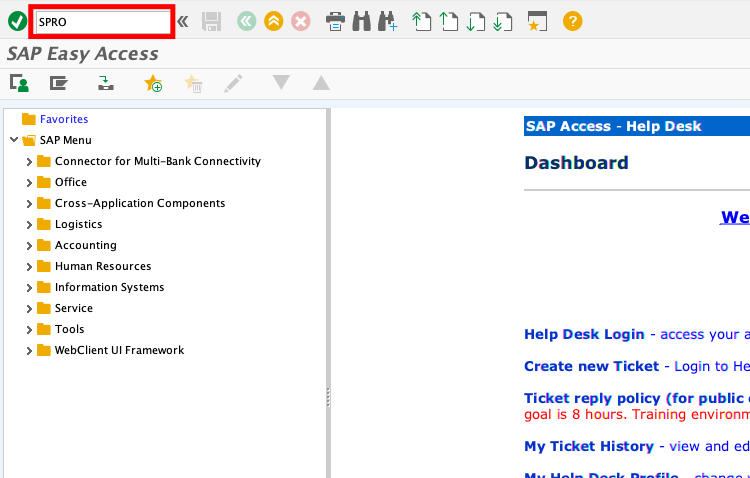Click the SAP Access - Help Desk header
The image size is (750, 478).
[x=613, y=126]
